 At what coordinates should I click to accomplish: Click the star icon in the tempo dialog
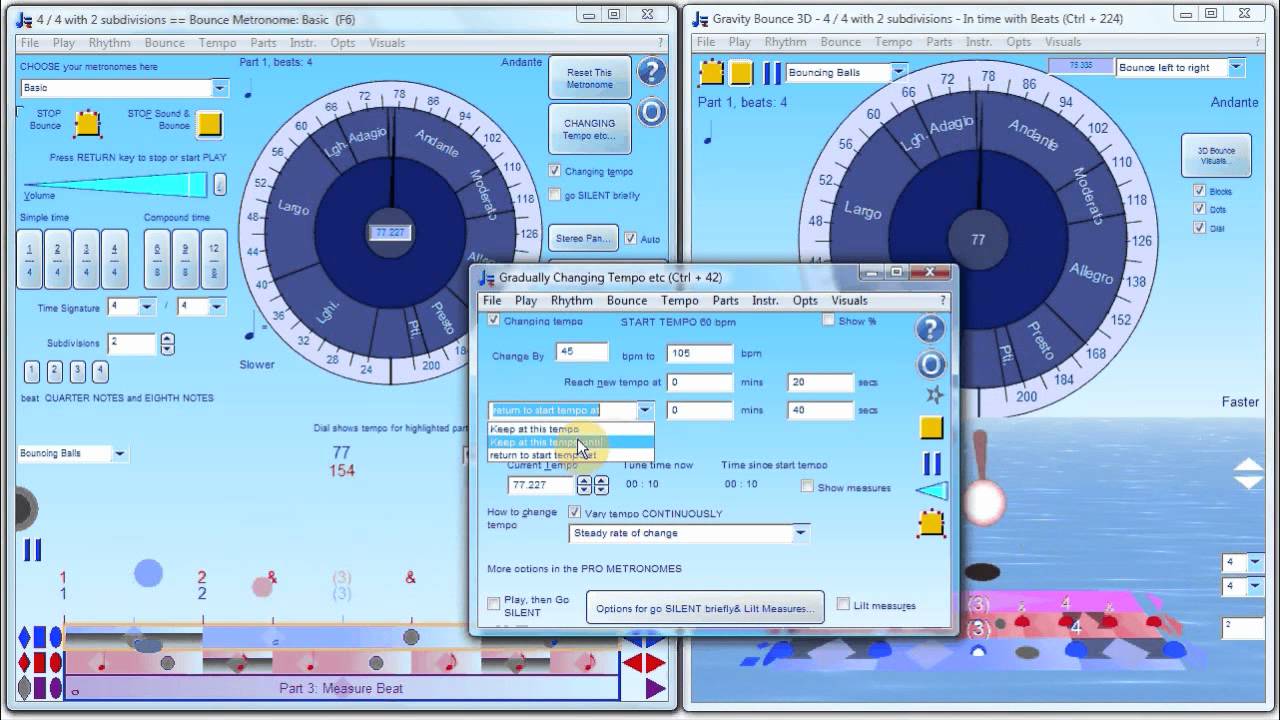point(934,394)
